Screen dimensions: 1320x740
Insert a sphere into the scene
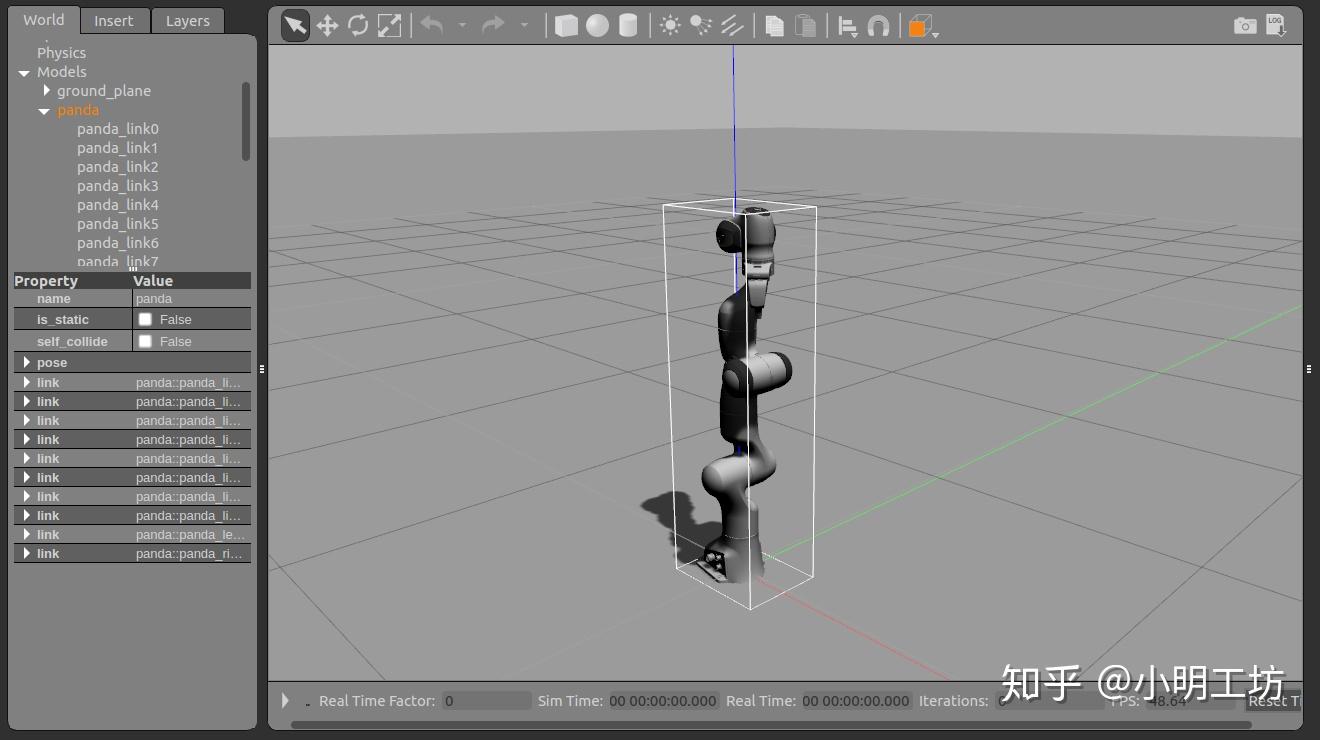(x=595, y=25)
